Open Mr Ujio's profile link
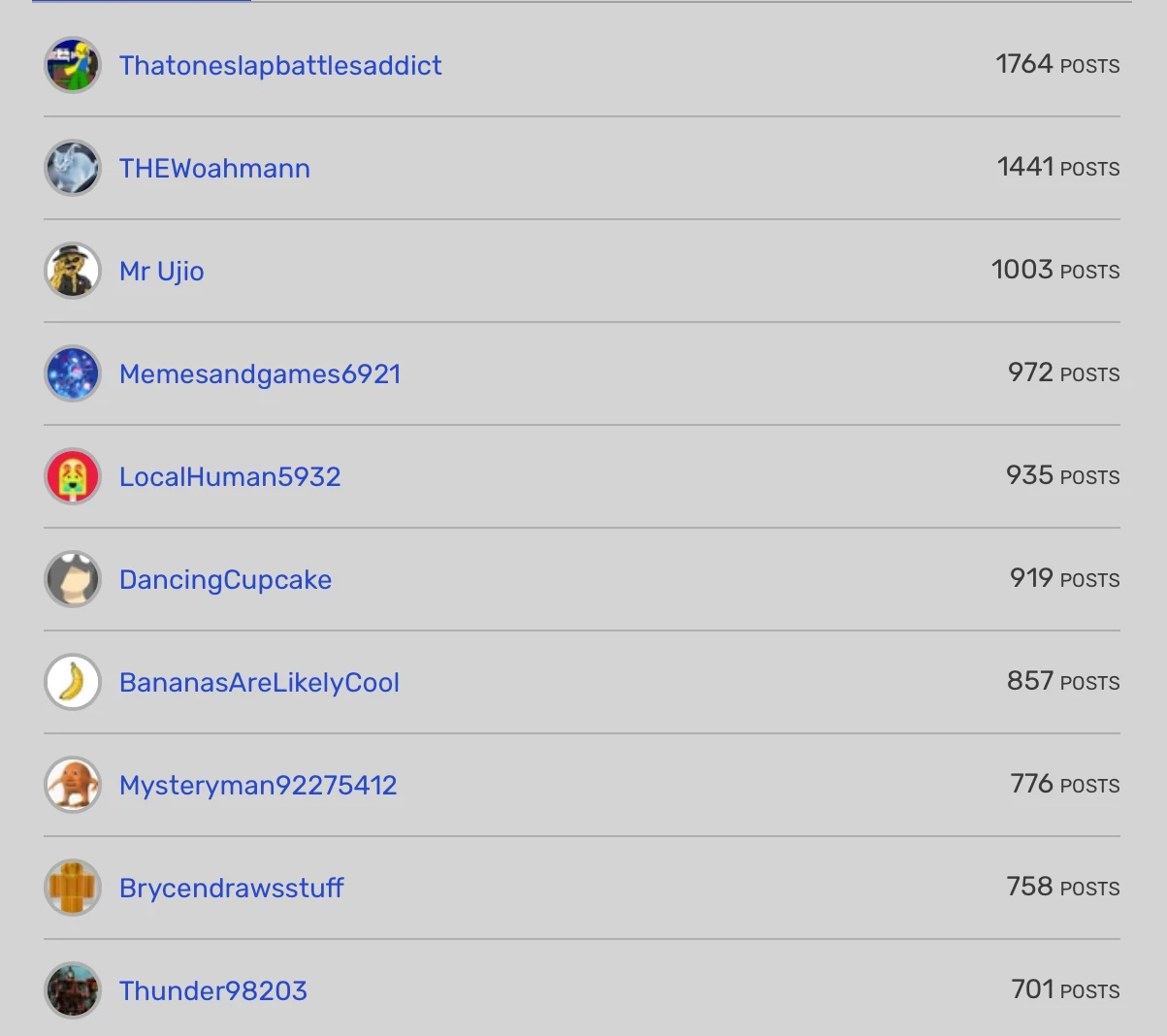This screenshot has width=1167, height=1036. click(x=161, y=270)
